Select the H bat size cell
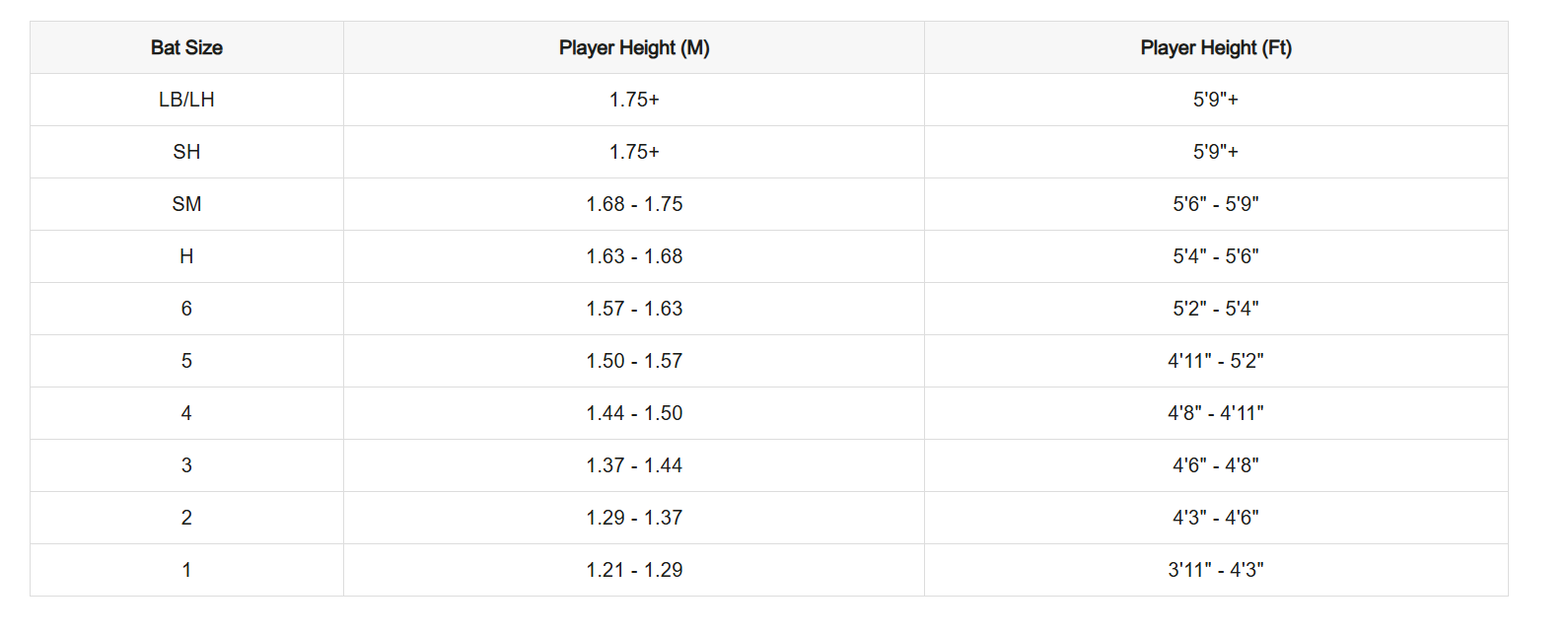This screenshot has height=635, width=1568. pyautogui.click(x=186, y=256)
